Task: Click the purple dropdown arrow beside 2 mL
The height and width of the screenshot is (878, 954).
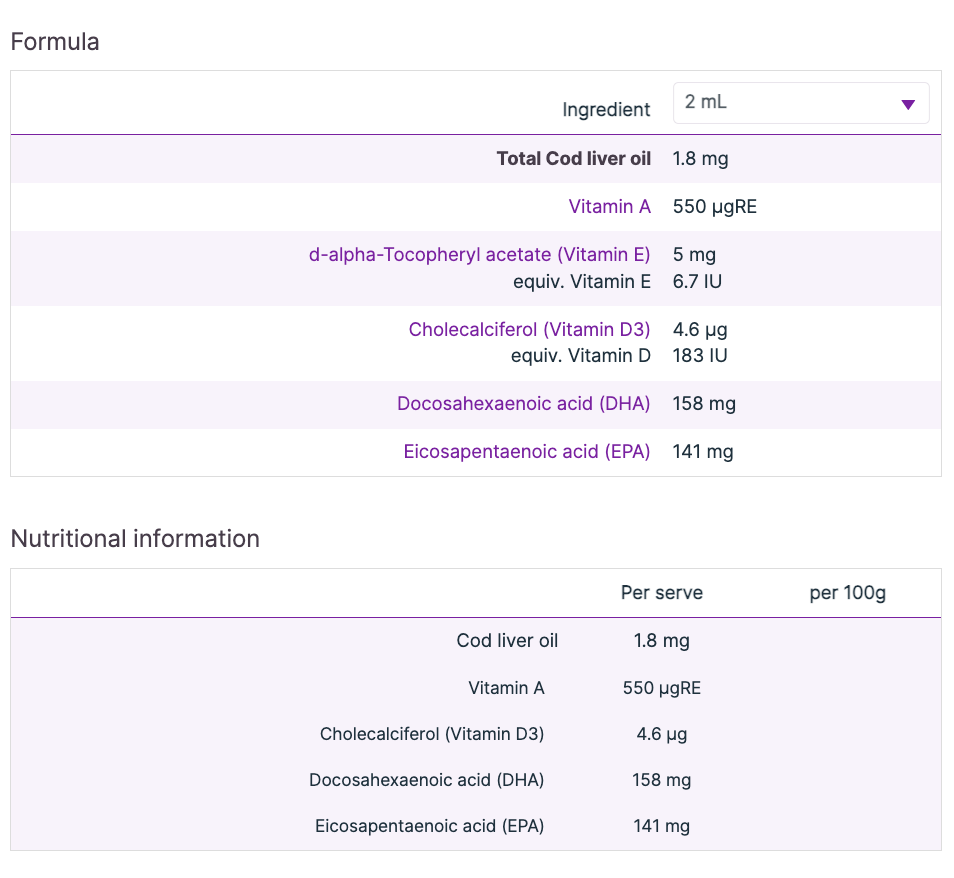Action: coord(907,104)
